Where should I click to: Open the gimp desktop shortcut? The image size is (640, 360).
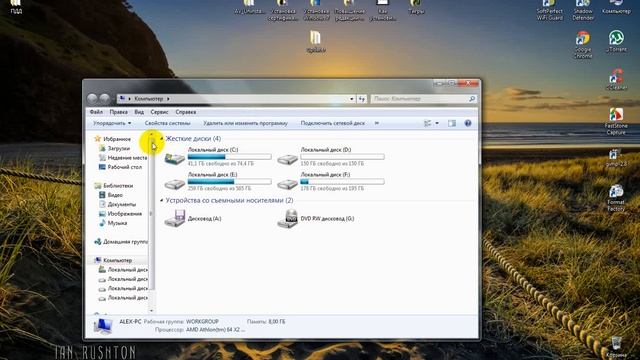[x=616, y=158]
